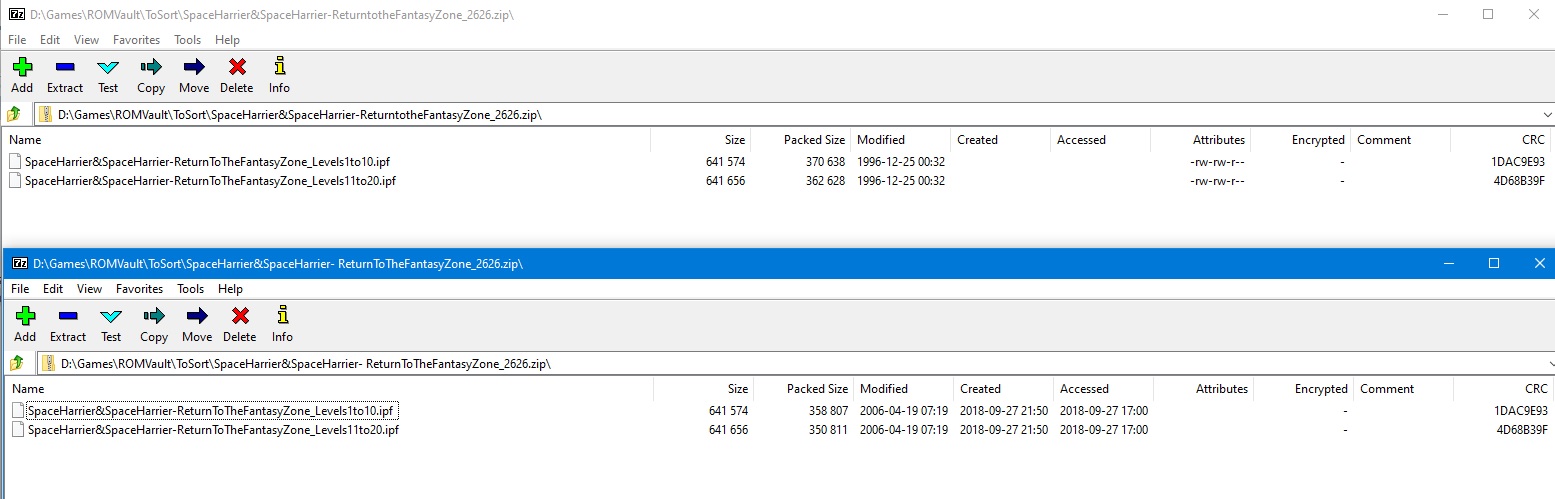
Task: Select Levels11to20.ipf file in top window
Action: [210, 181]
